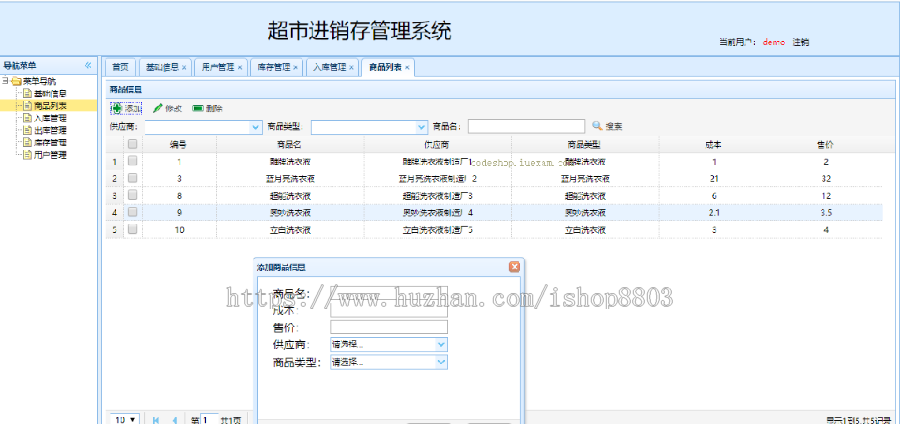Switch to the 入库管理 tab

tap(329, 67)
